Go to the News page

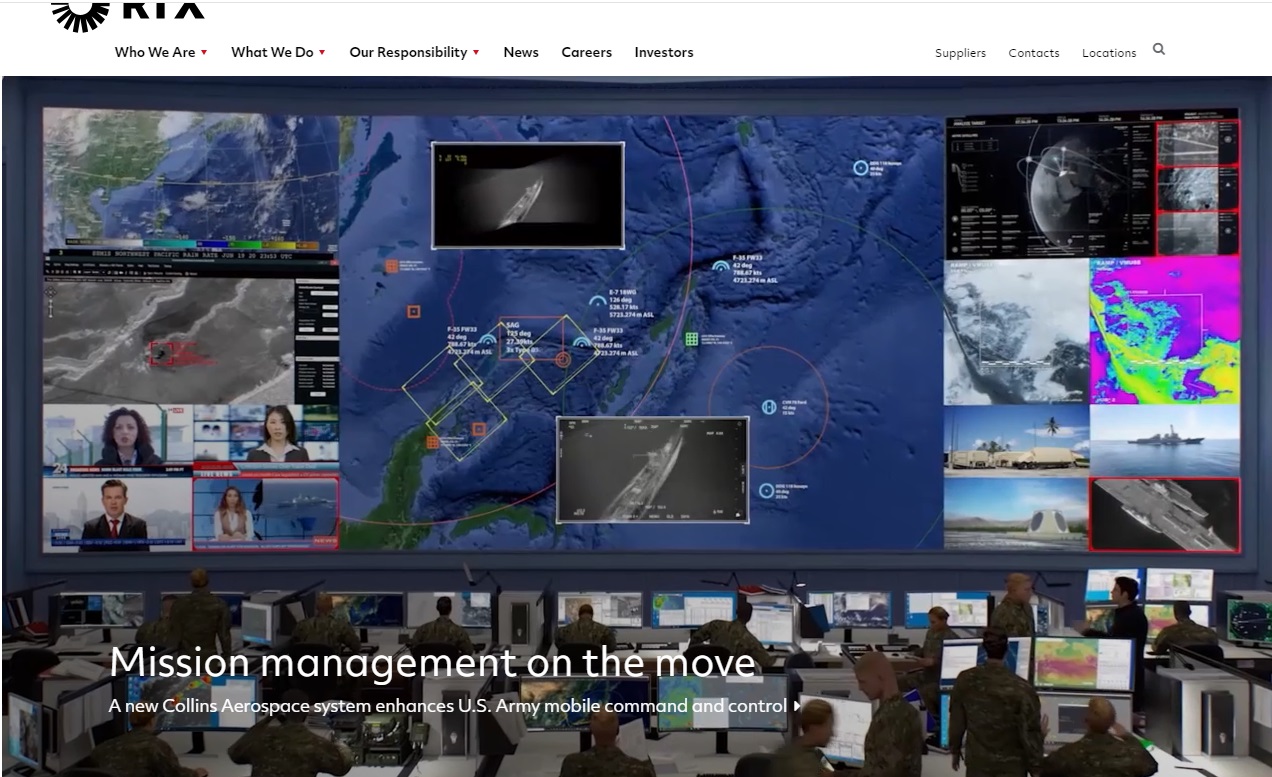(521, 52)
